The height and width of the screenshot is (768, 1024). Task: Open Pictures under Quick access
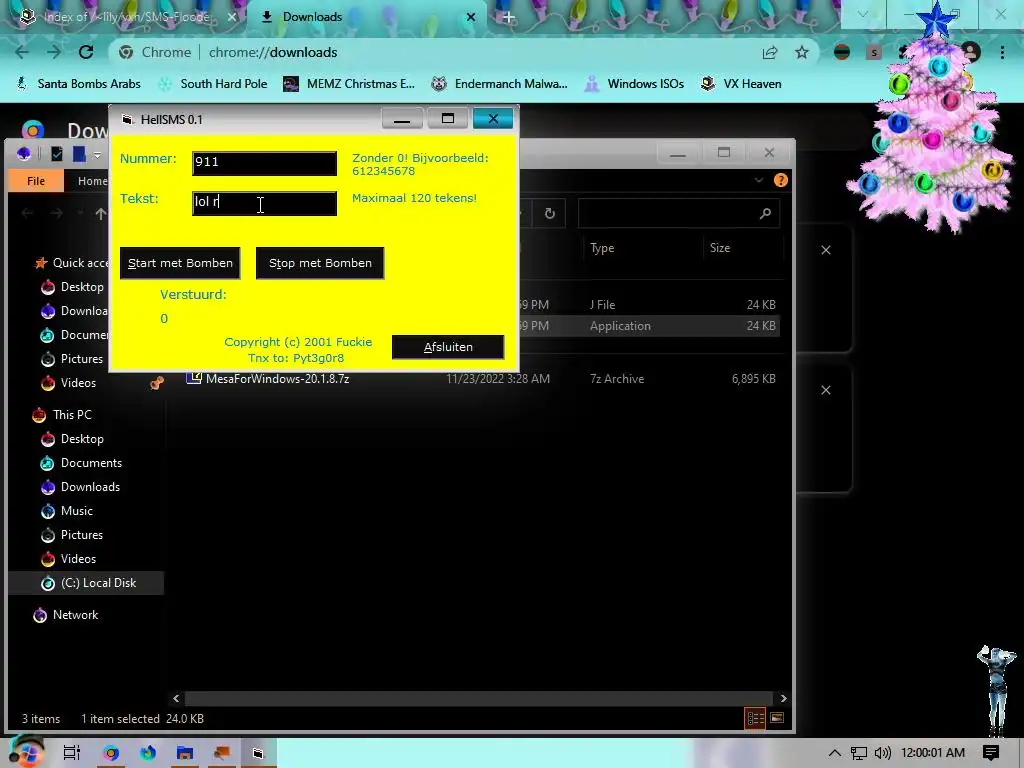pos(82,359)
